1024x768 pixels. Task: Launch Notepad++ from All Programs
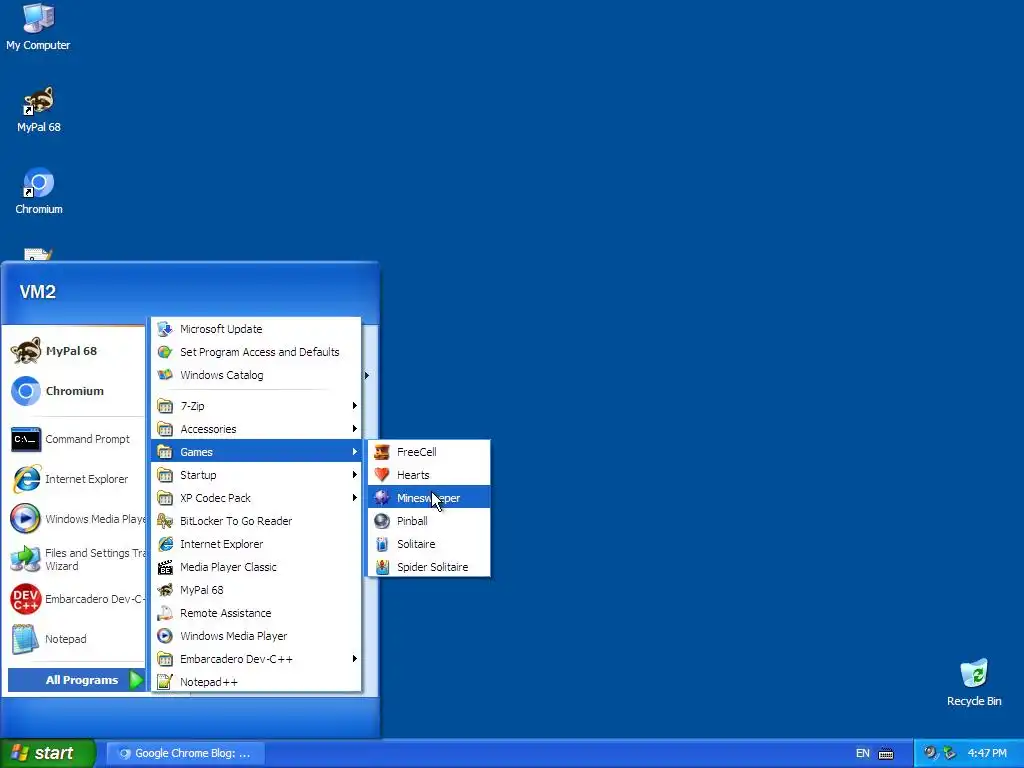(256, 682)
